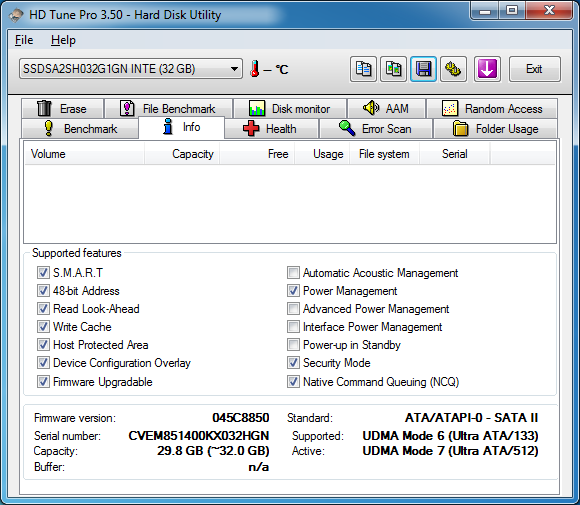Open the Folder Usage tab
Image resolution: width=580 pixels, height=505 pixels.
(495, 129)
